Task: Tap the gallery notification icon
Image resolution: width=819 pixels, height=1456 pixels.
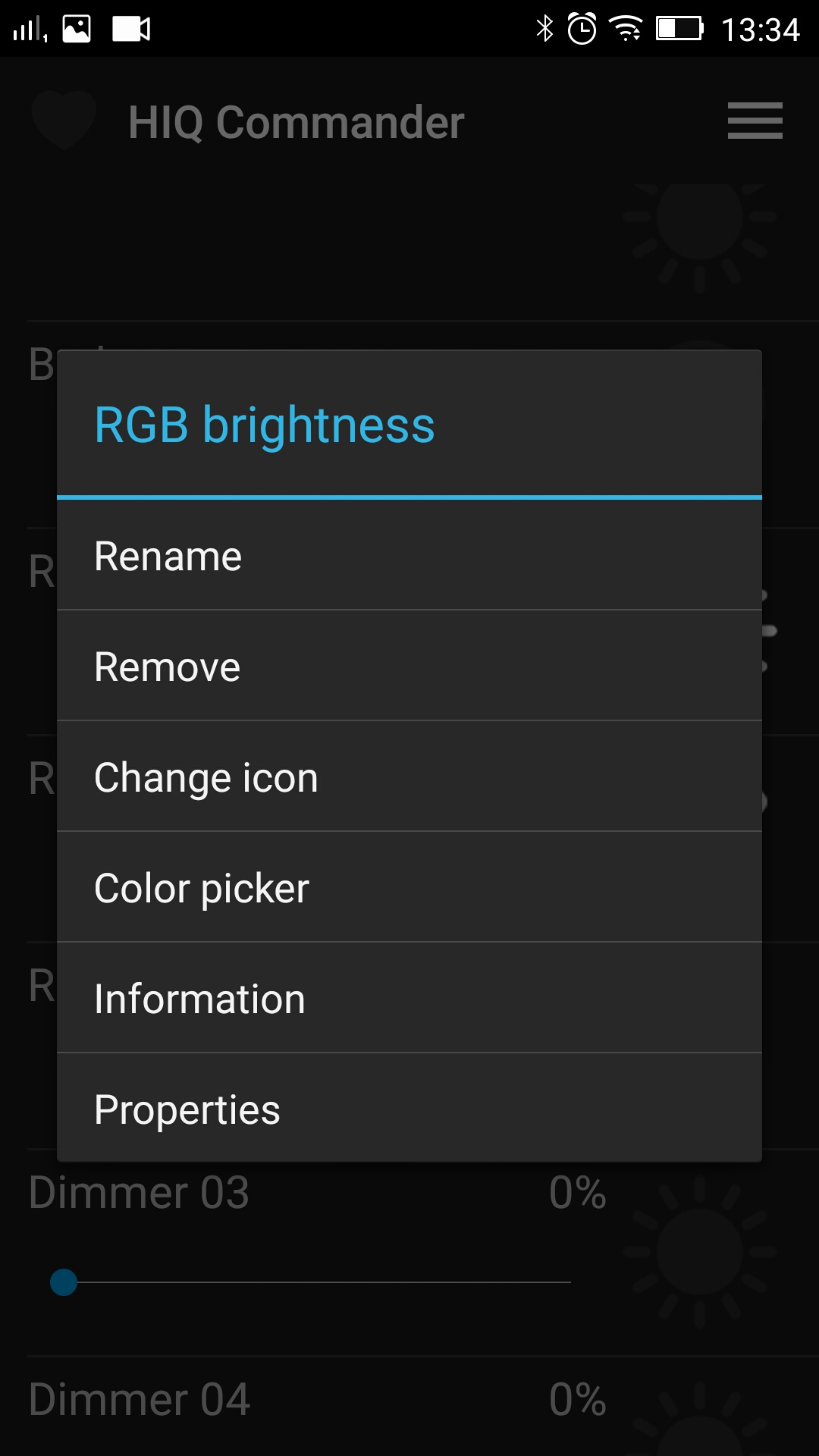Action: (x=77, y=29)
